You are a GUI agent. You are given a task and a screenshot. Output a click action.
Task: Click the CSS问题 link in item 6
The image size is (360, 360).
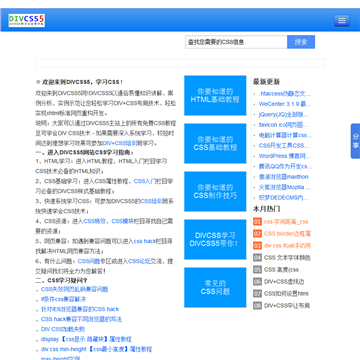click(89, 261)
